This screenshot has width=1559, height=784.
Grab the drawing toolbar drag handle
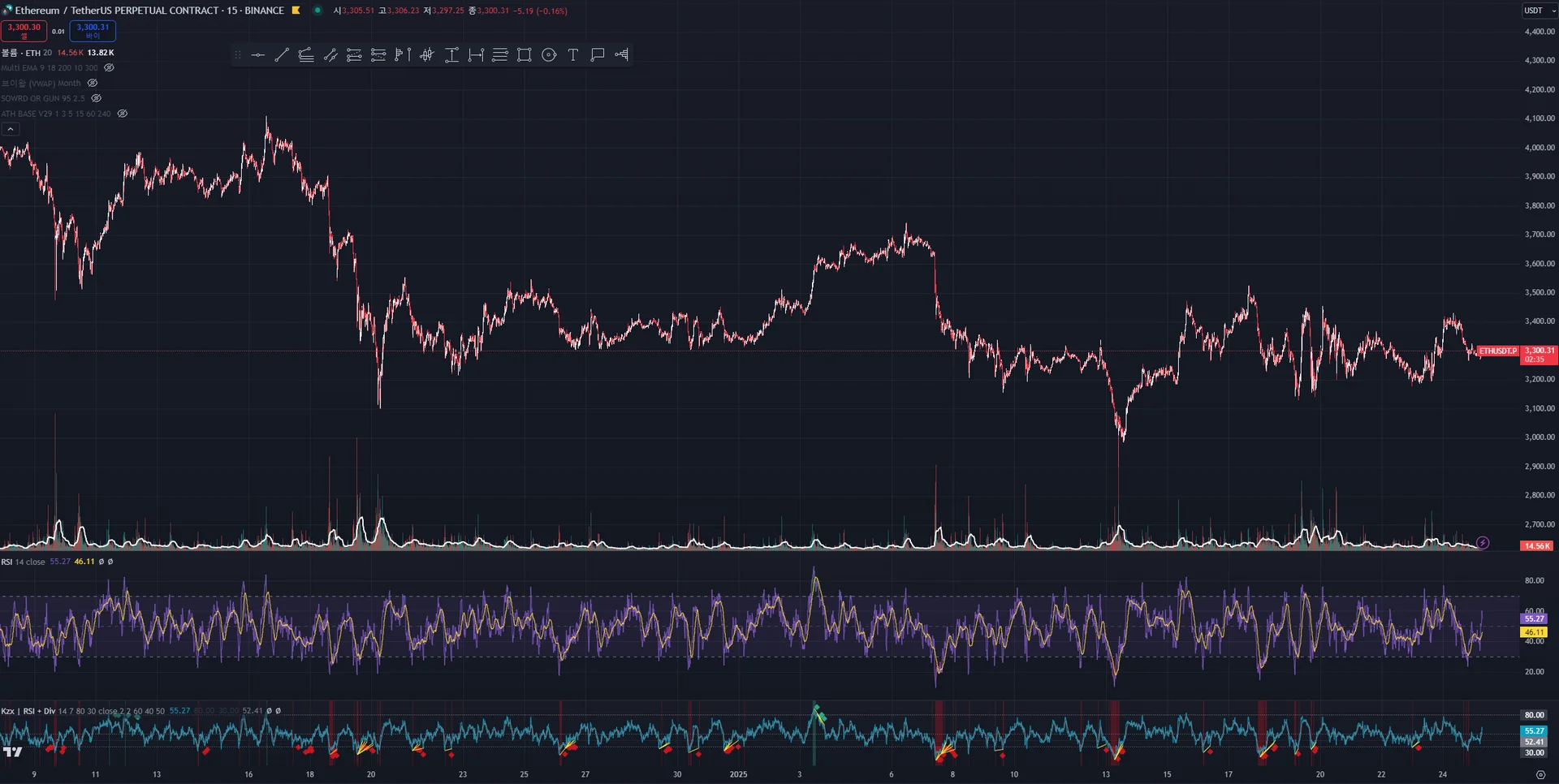coord(237,55)
